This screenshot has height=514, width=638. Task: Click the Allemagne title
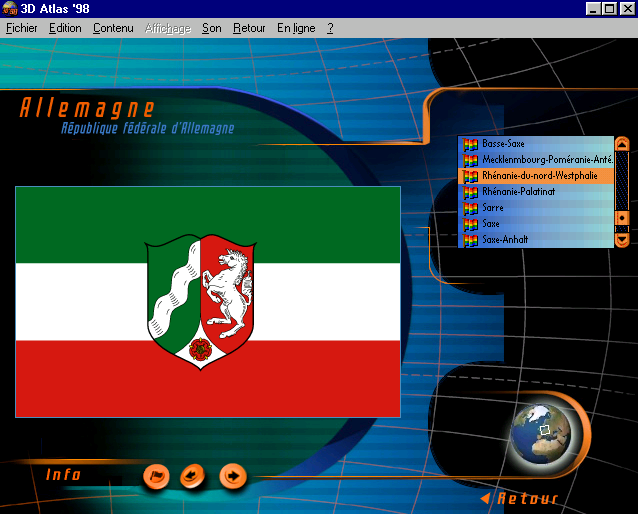click(87, 108)
